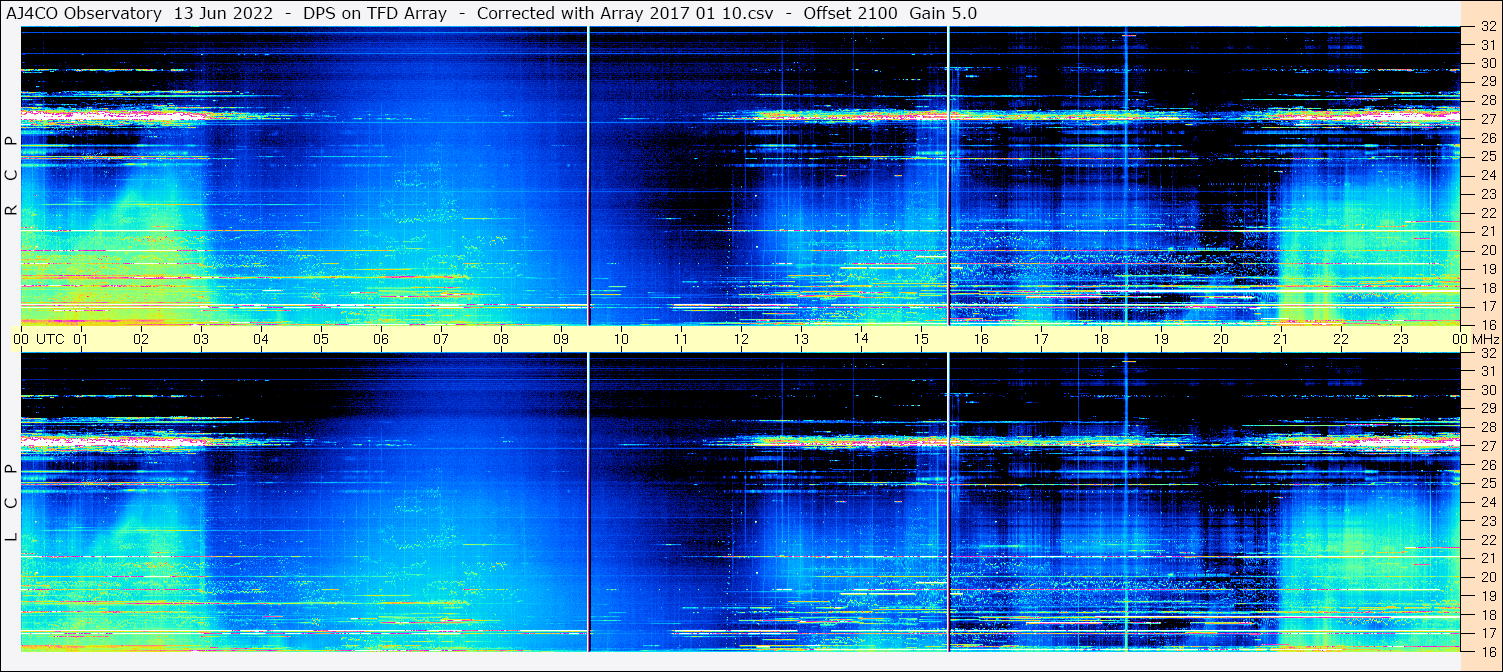Click the 27 MHz label on upper scale
Image resolution: width=1503 pixels, height=672 pixels.
click(x=1487, y=119)
